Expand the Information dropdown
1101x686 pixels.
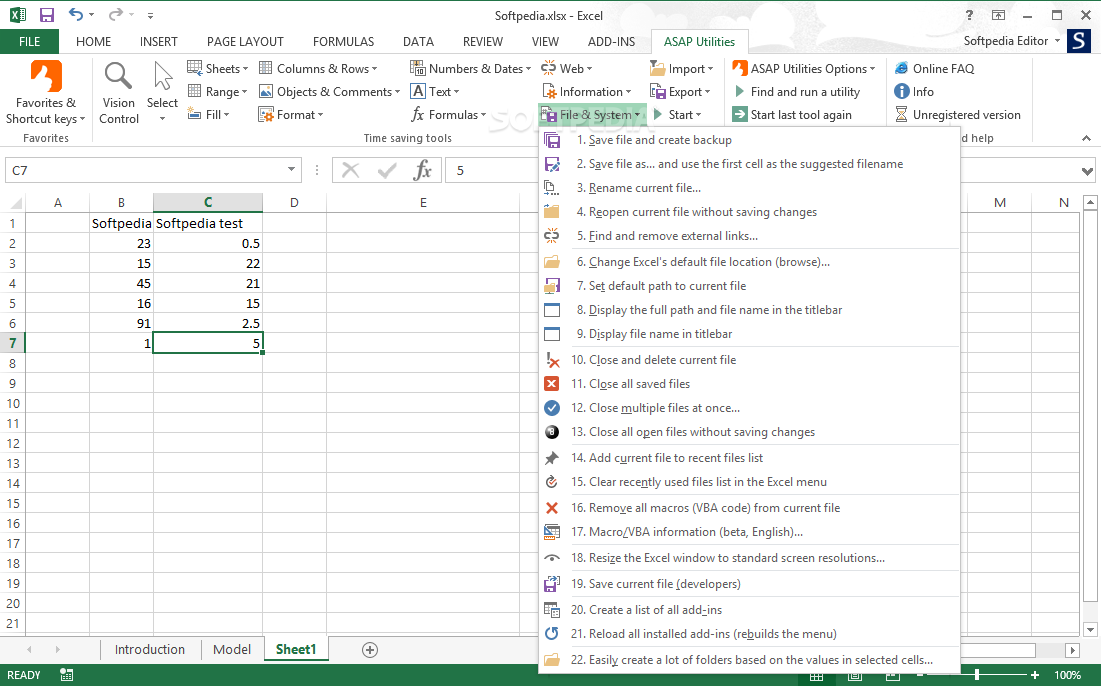pyautogui.click(x=586, y=91)
